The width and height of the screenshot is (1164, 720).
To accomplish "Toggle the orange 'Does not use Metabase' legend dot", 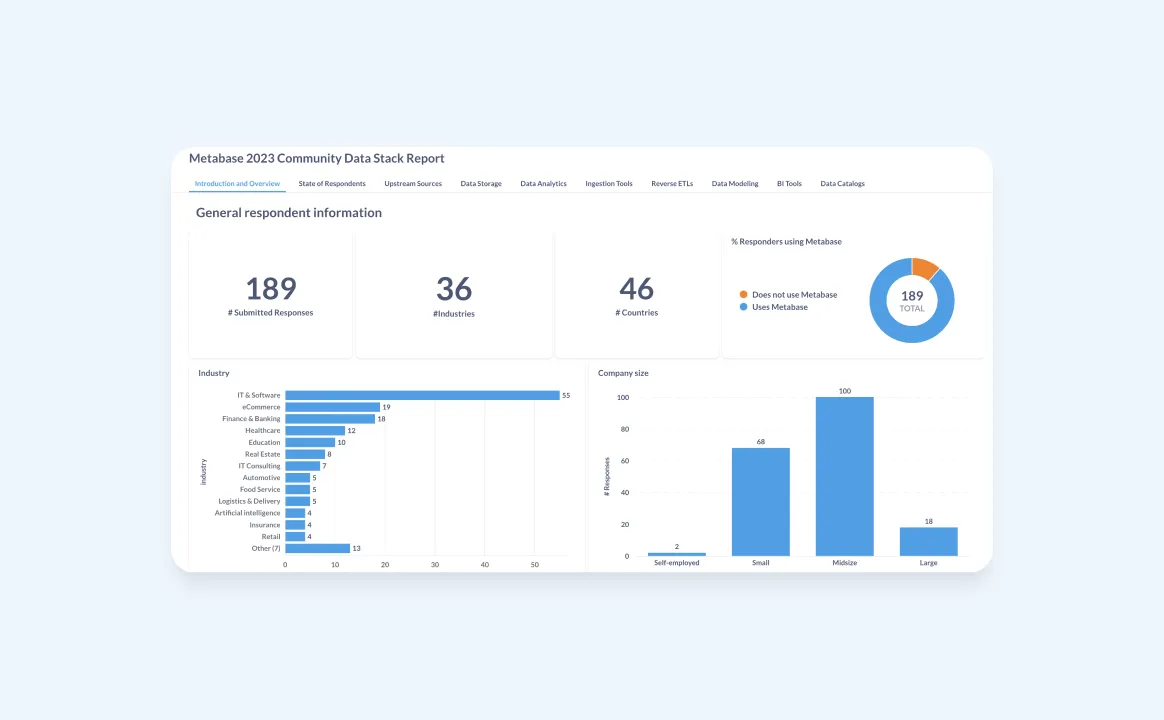I will coord(744,295).
